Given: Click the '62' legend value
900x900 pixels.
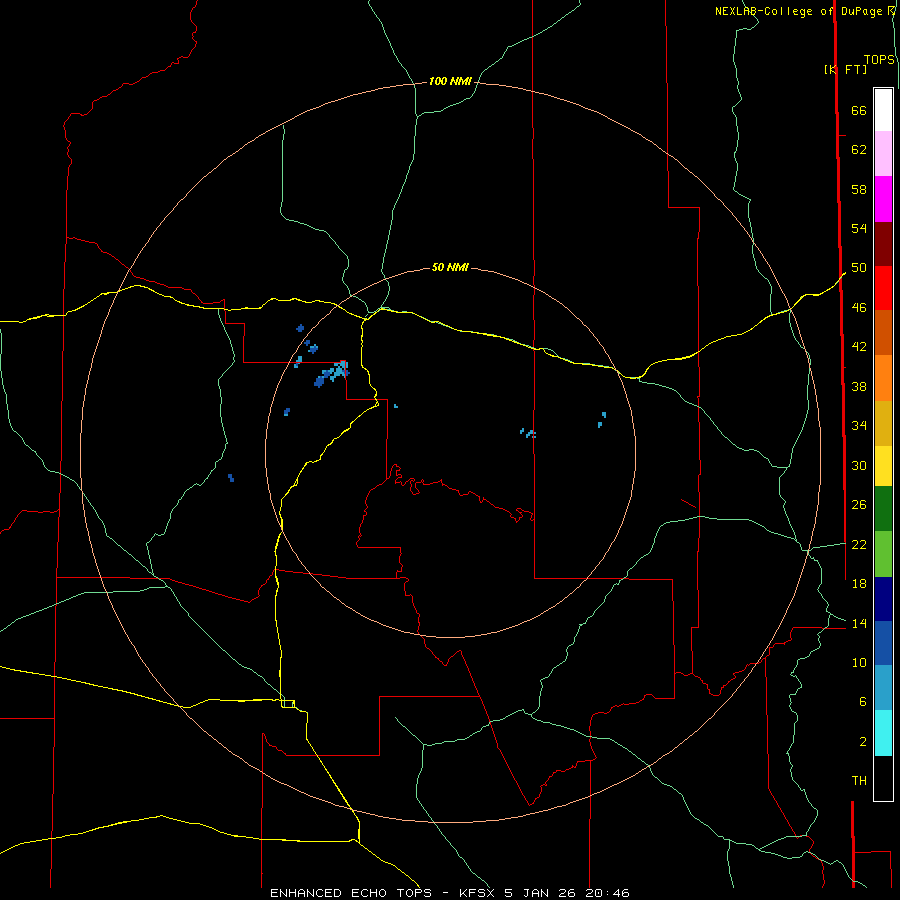Looking at the screenshot, I should tap(859, 150).
